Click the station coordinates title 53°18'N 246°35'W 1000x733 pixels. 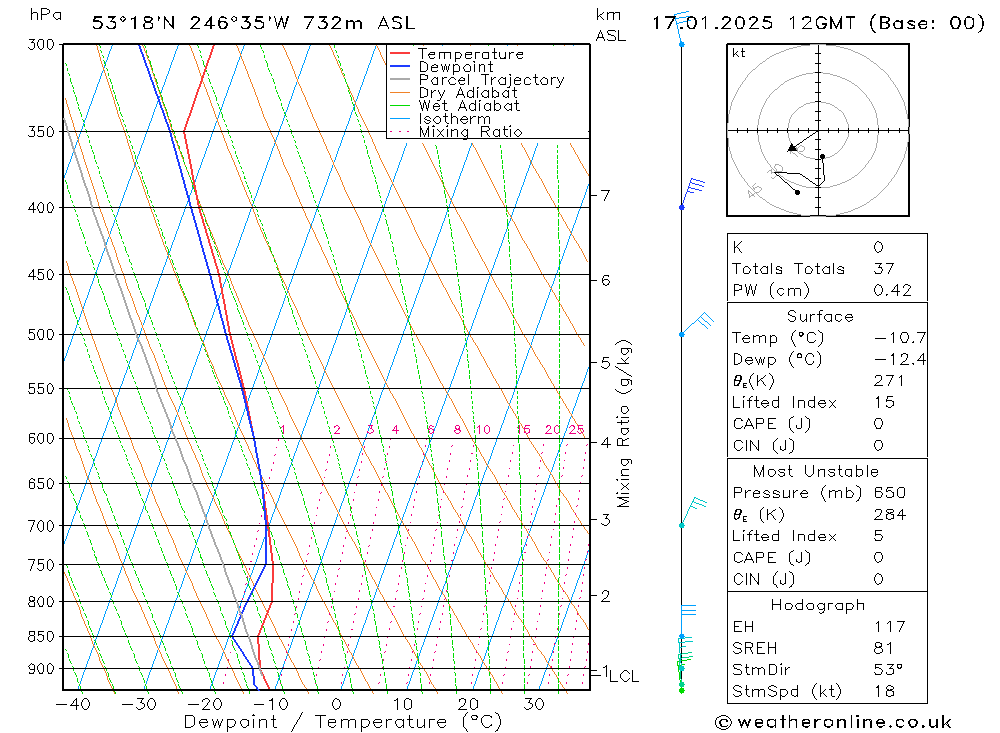tap(191, 23)
